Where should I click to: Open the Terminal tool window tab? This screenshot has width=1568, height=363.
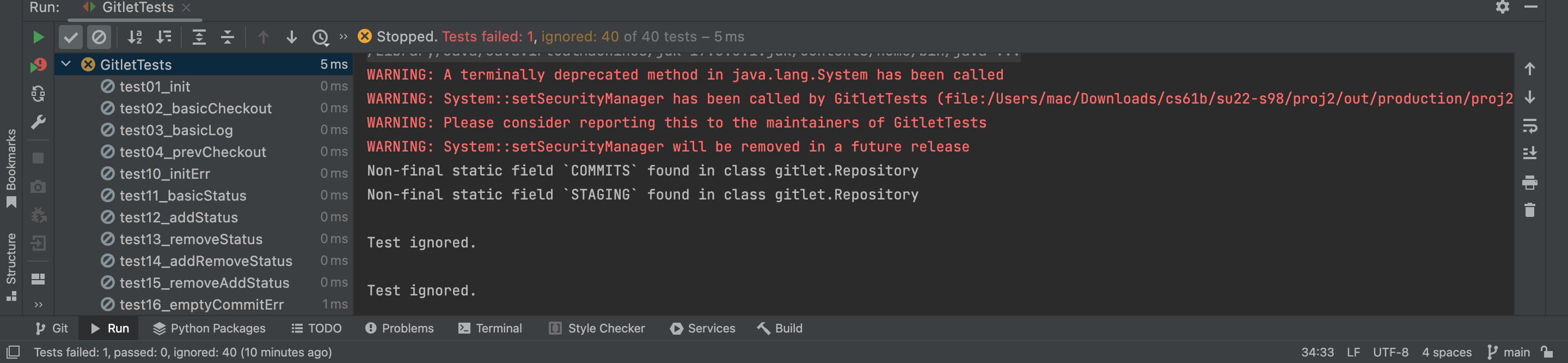[x=490, y=328]
